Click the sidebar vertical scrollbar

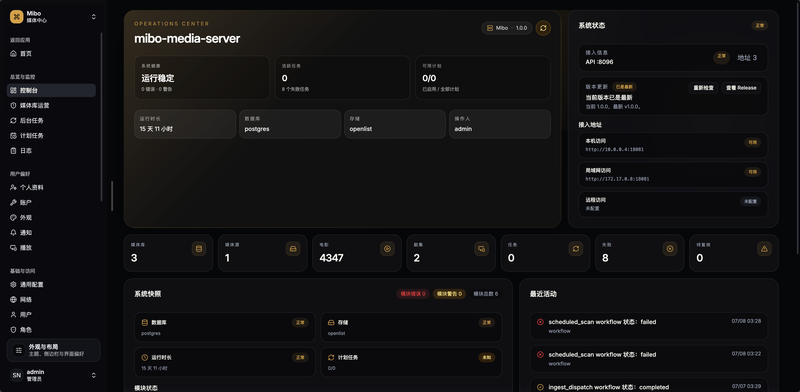coord(101,117)
